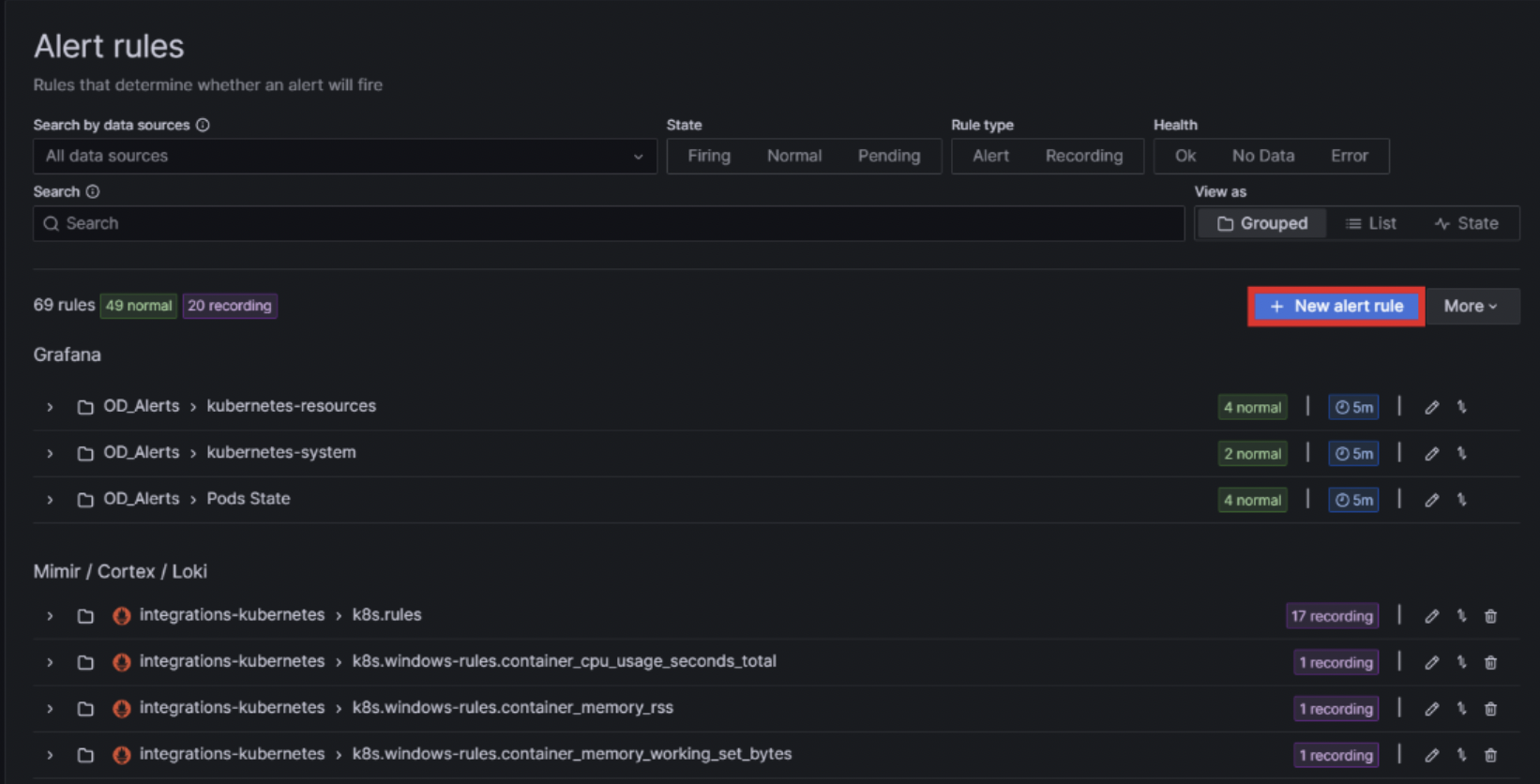Viewport: 1540px width, 784px height.
Task: Click manage permissions icon in kubernetes-system row
Action: click(x=1461, y=454)
